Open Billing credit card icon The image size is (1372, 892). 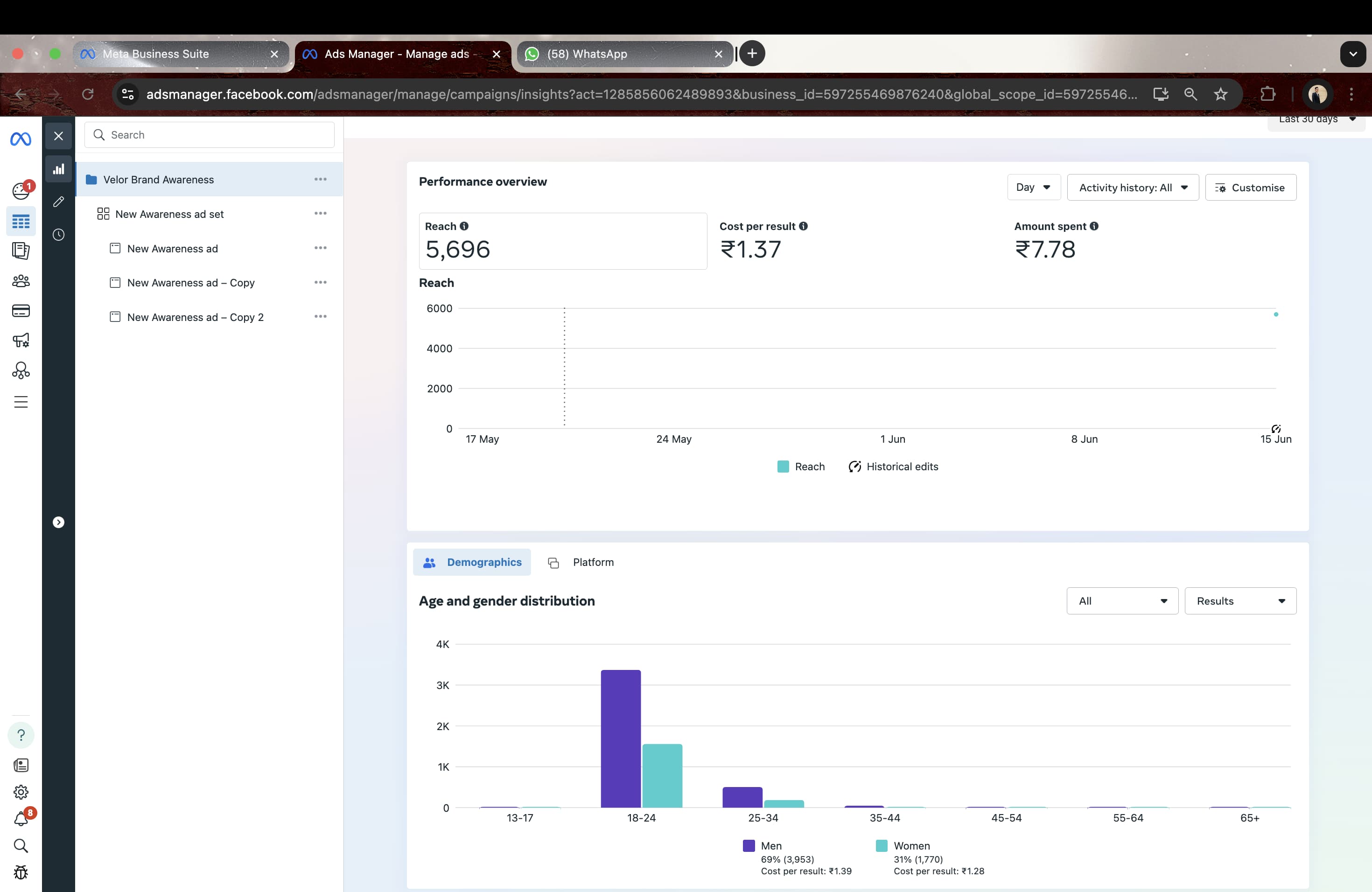(x=21, y=311)
